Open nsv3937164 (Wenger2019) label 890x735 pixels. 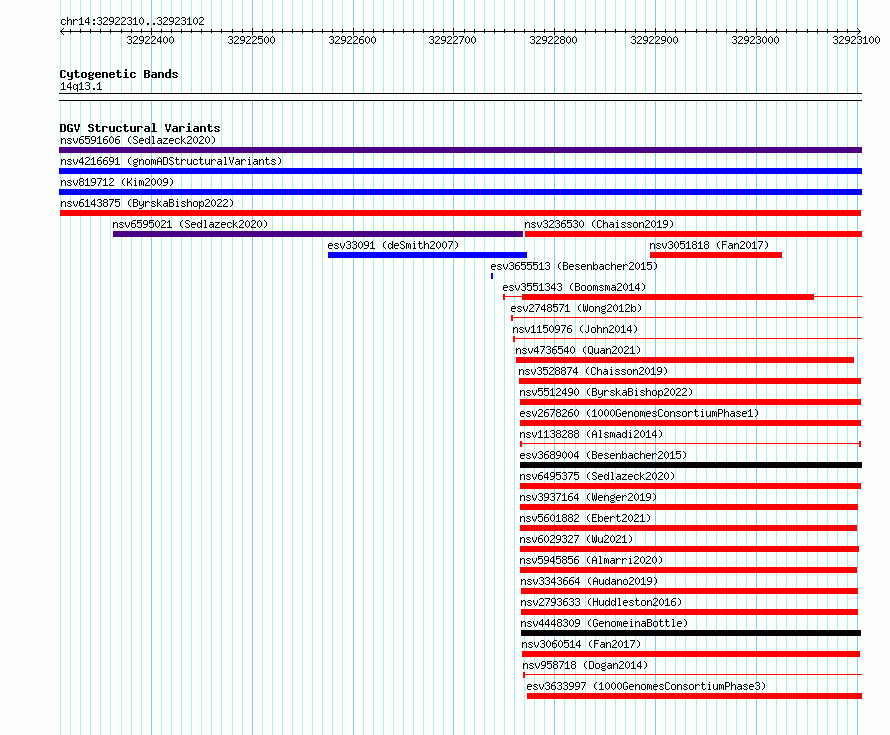click(x=589, y=497)
